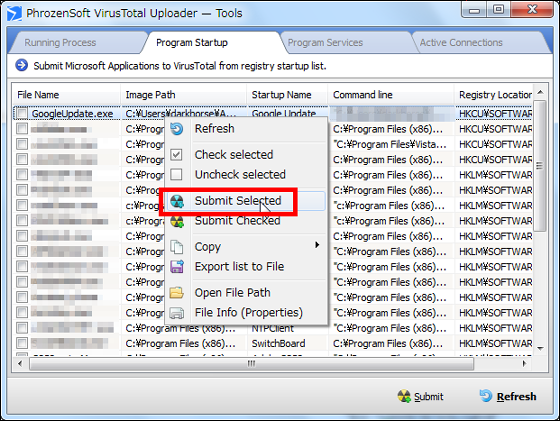This screenshot has width=560, height=421.
Task: Click the PhrozenSoft app logo icon
Action: 14,14
